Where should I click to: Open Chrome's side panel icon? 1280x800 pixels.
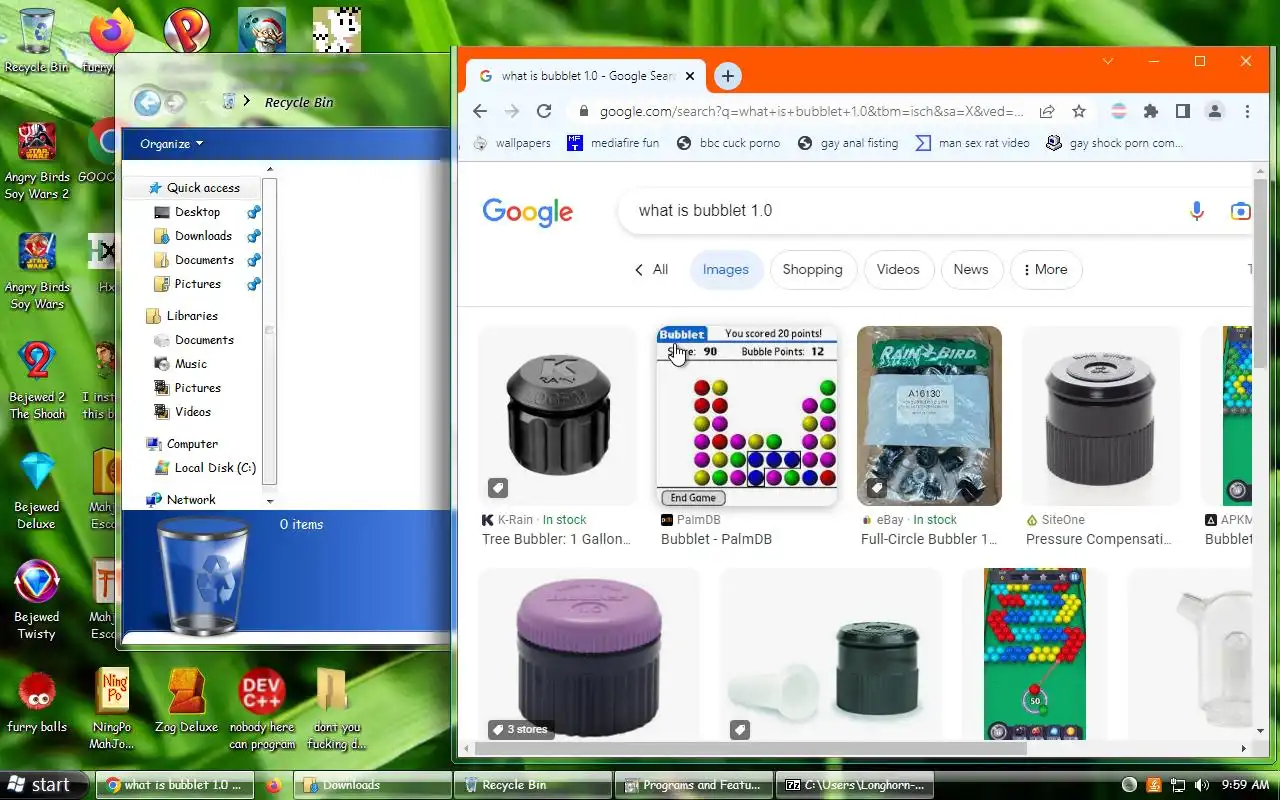(1183, 111)
